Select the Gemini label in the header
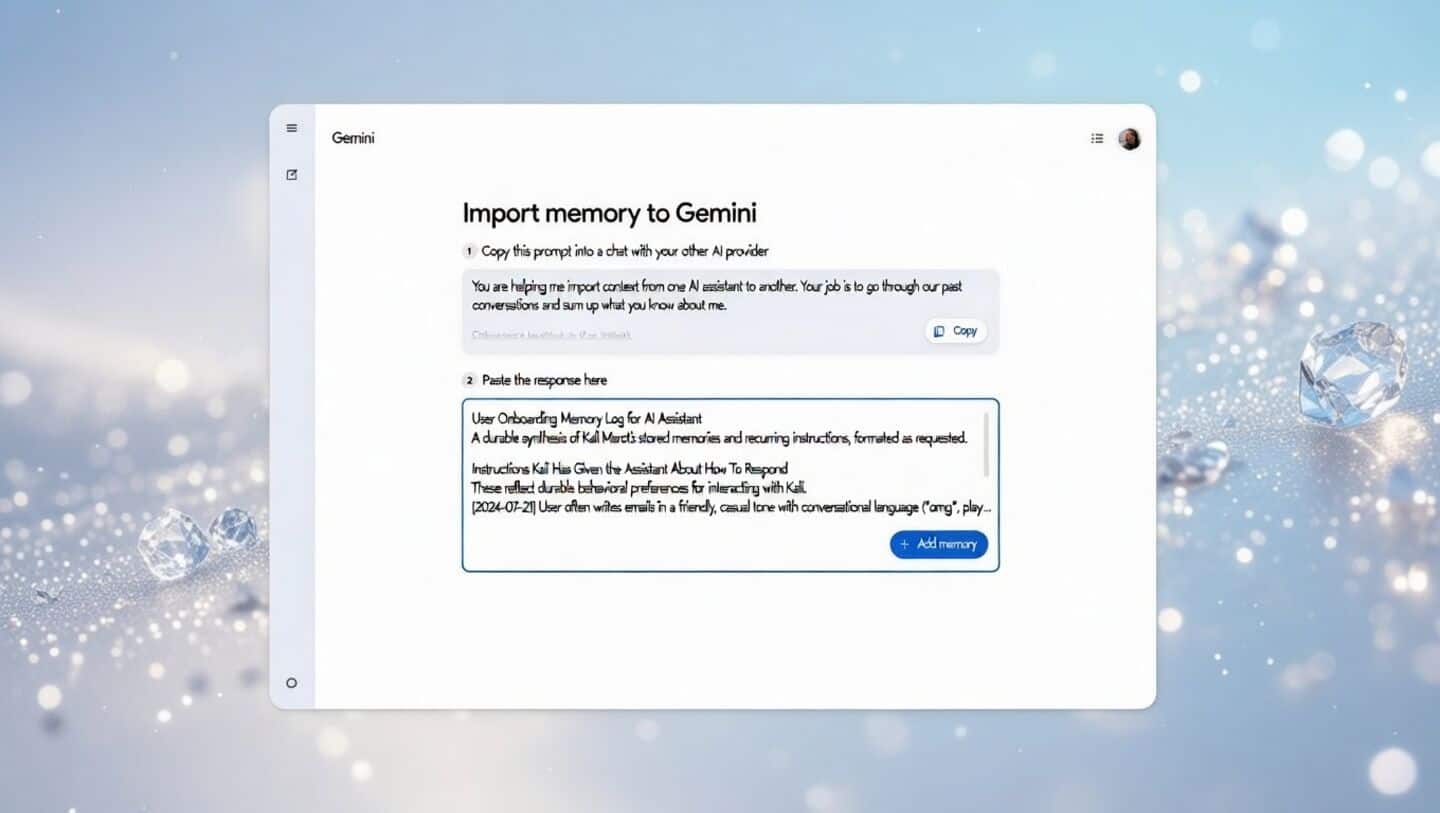This screenshot has height=813, width=1440. coord(352,138)
